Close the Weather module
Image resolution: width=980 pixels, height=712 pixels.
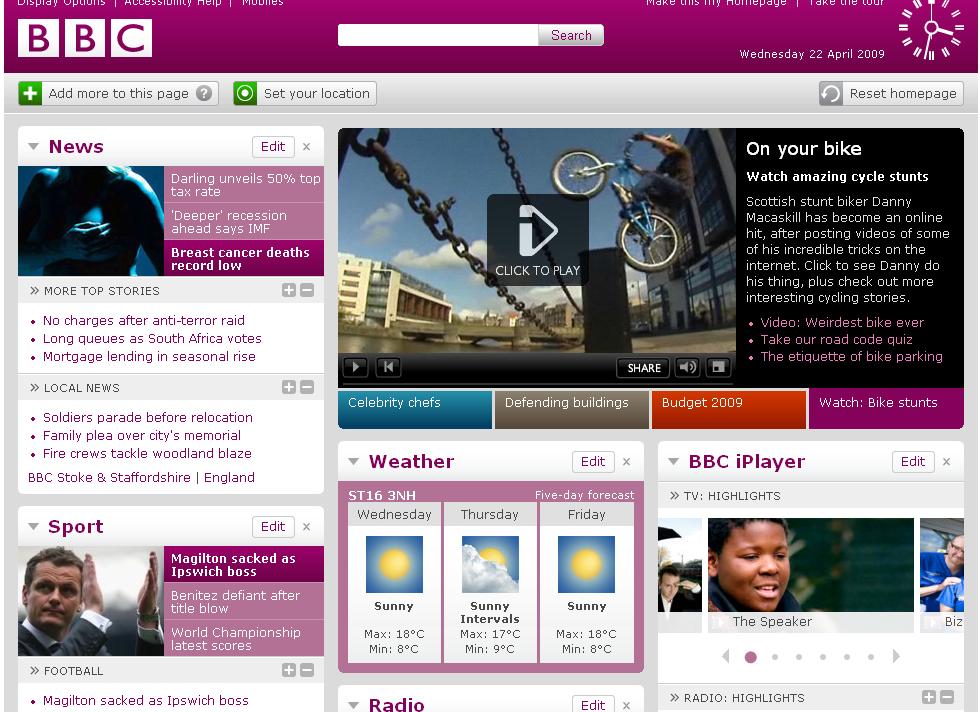point(626,461)
